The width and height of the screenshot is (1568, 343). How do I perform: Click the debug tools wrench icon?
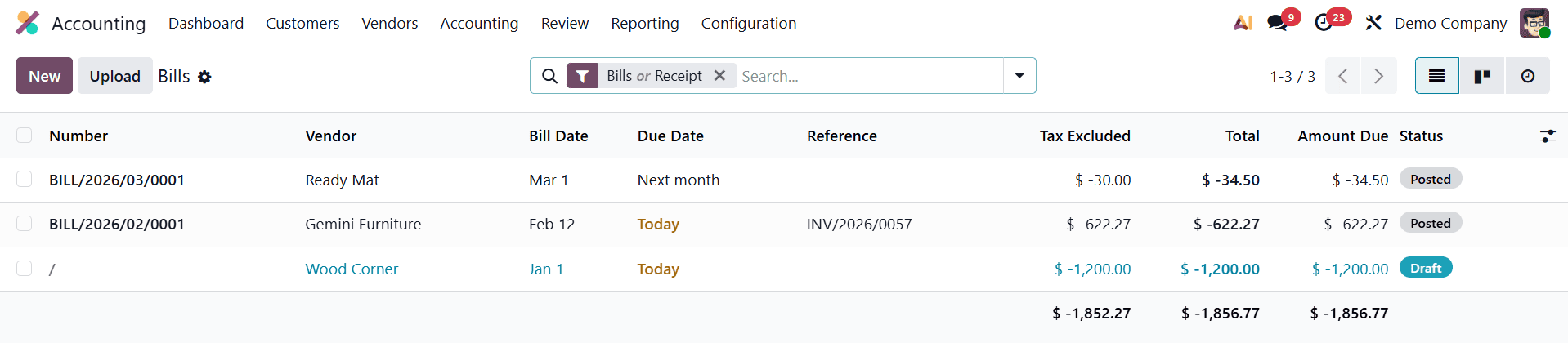pyautogui.click(x=1373, y=23)
